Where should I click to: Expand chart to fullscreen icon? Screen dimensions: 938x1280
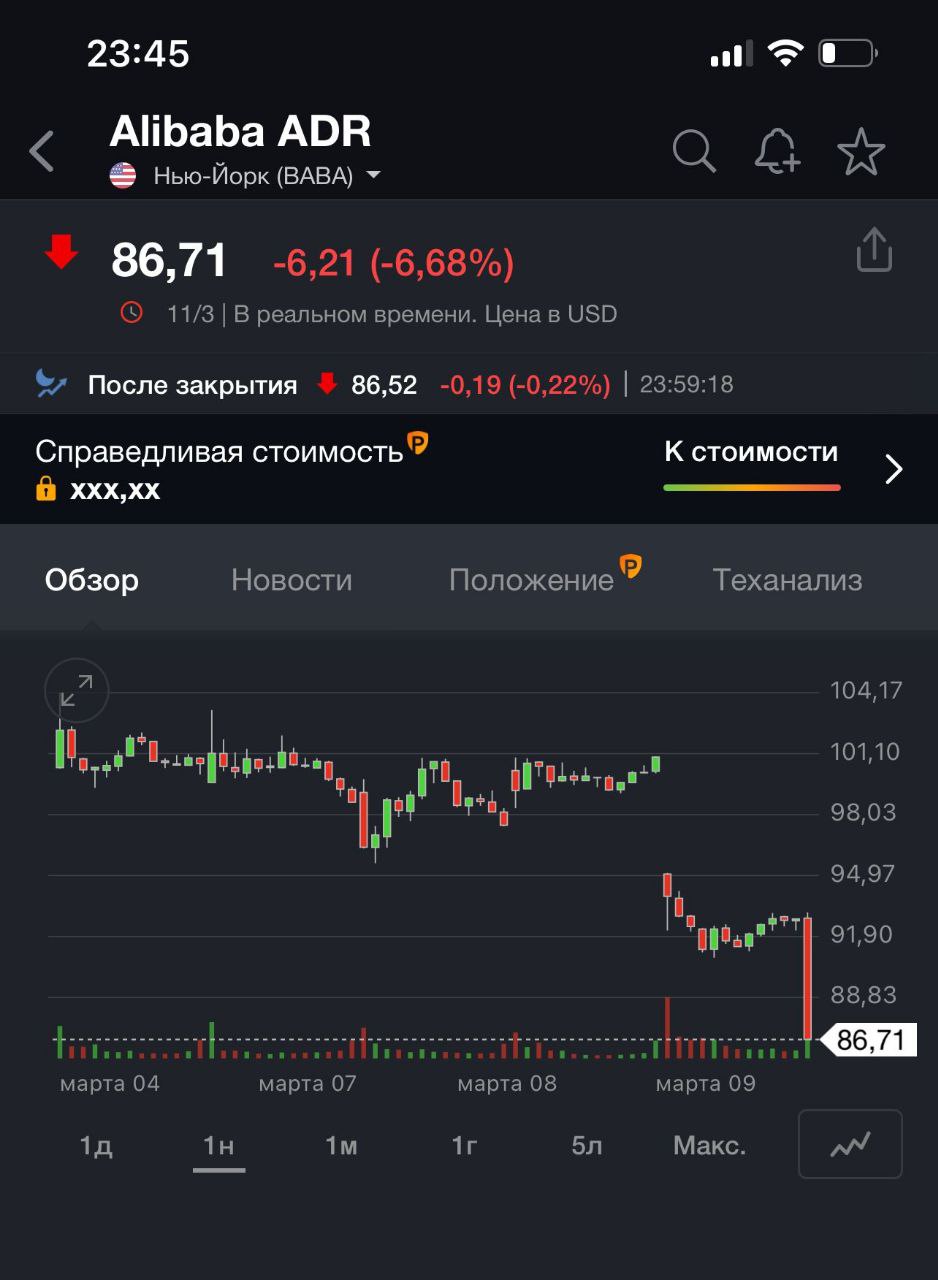coord(76,690)
